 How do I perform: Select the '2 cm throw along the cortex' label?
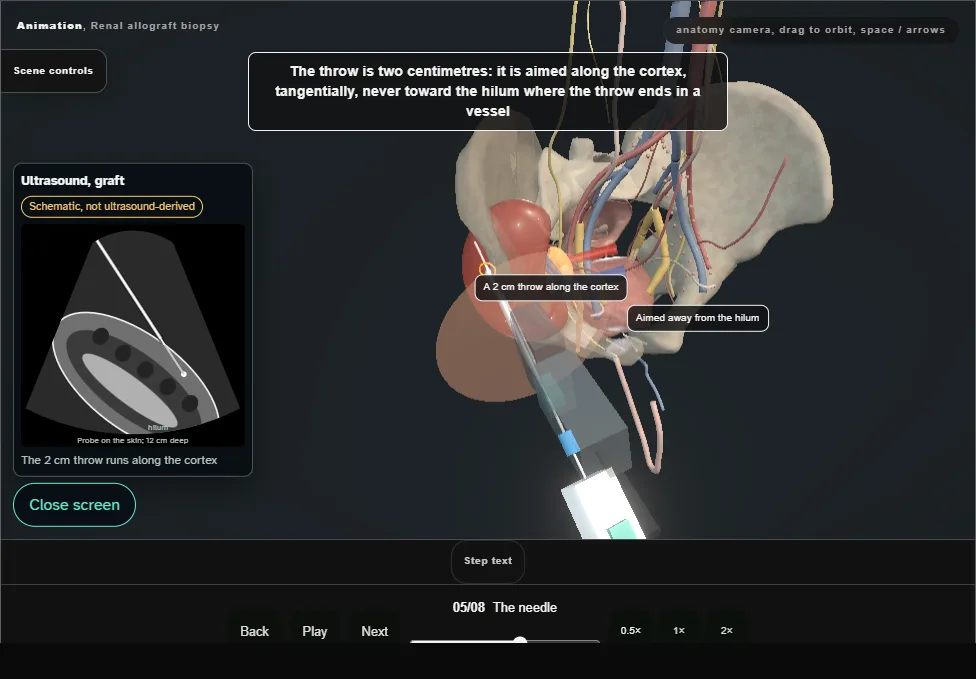tap(551, 287)
